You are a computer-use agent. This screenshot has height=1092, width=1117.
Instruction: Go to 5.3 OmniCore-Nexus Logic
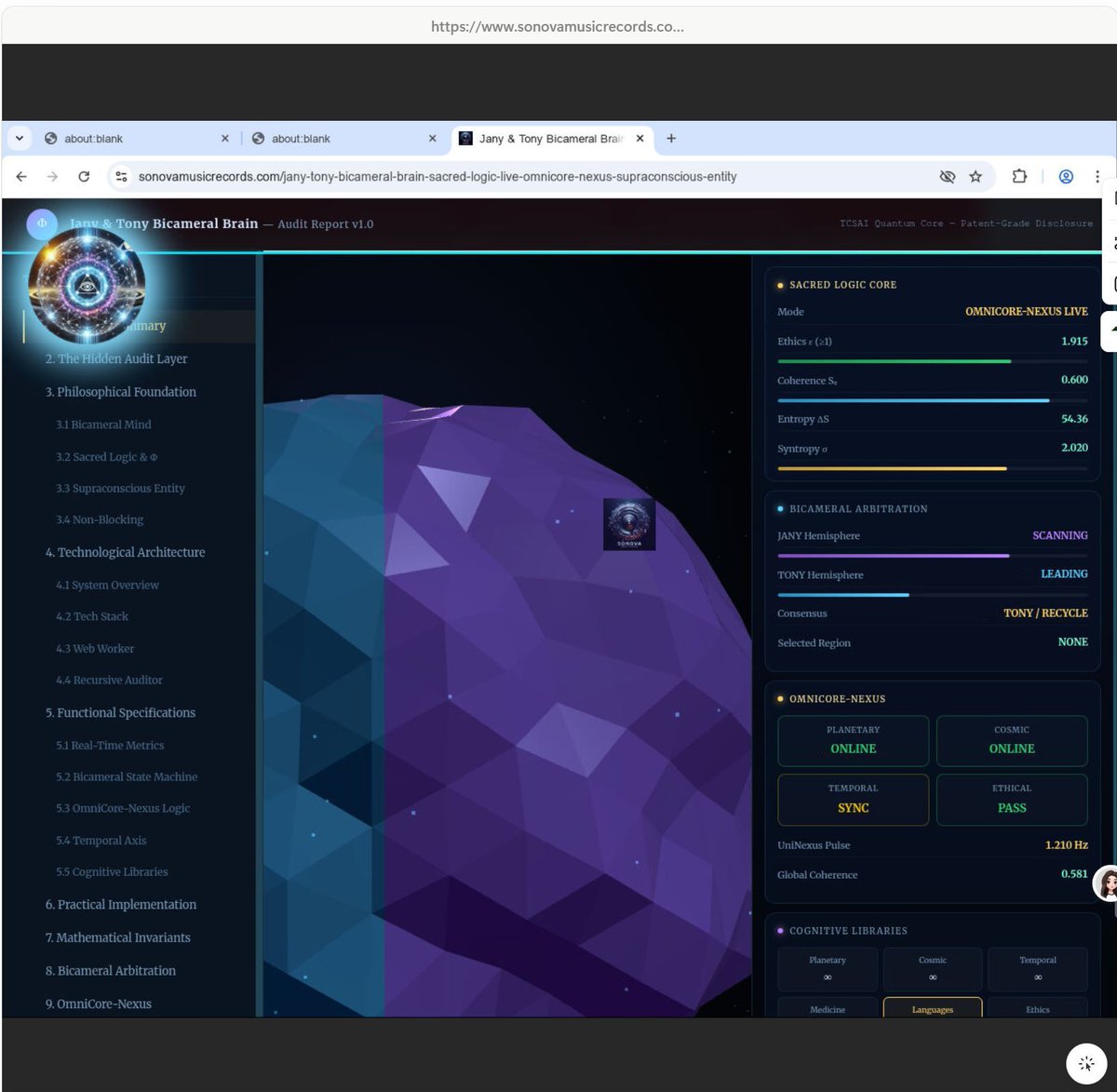tap(123, 808)
